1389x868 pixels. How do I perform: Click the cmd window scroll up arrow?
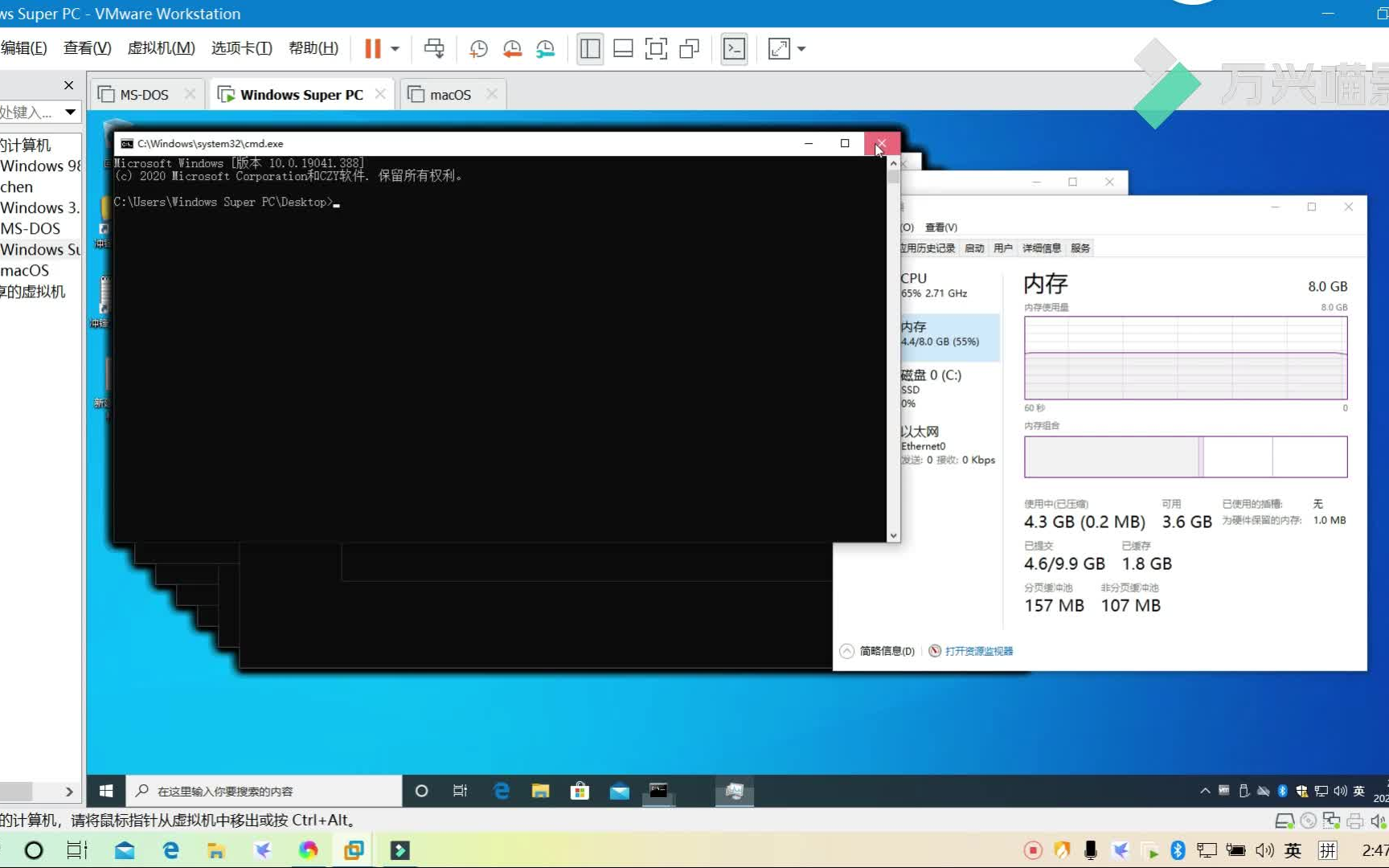893,163
